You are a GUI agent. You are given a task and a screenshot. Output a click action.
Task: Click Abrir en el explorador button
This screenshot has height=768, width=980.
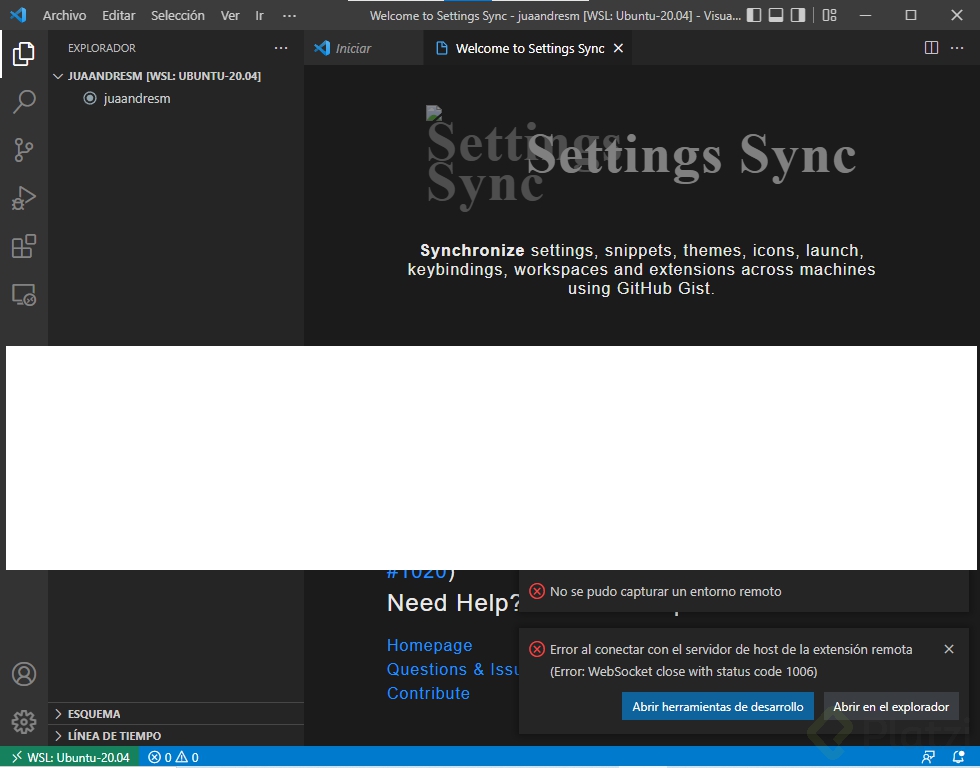click(x=891, y=706)
